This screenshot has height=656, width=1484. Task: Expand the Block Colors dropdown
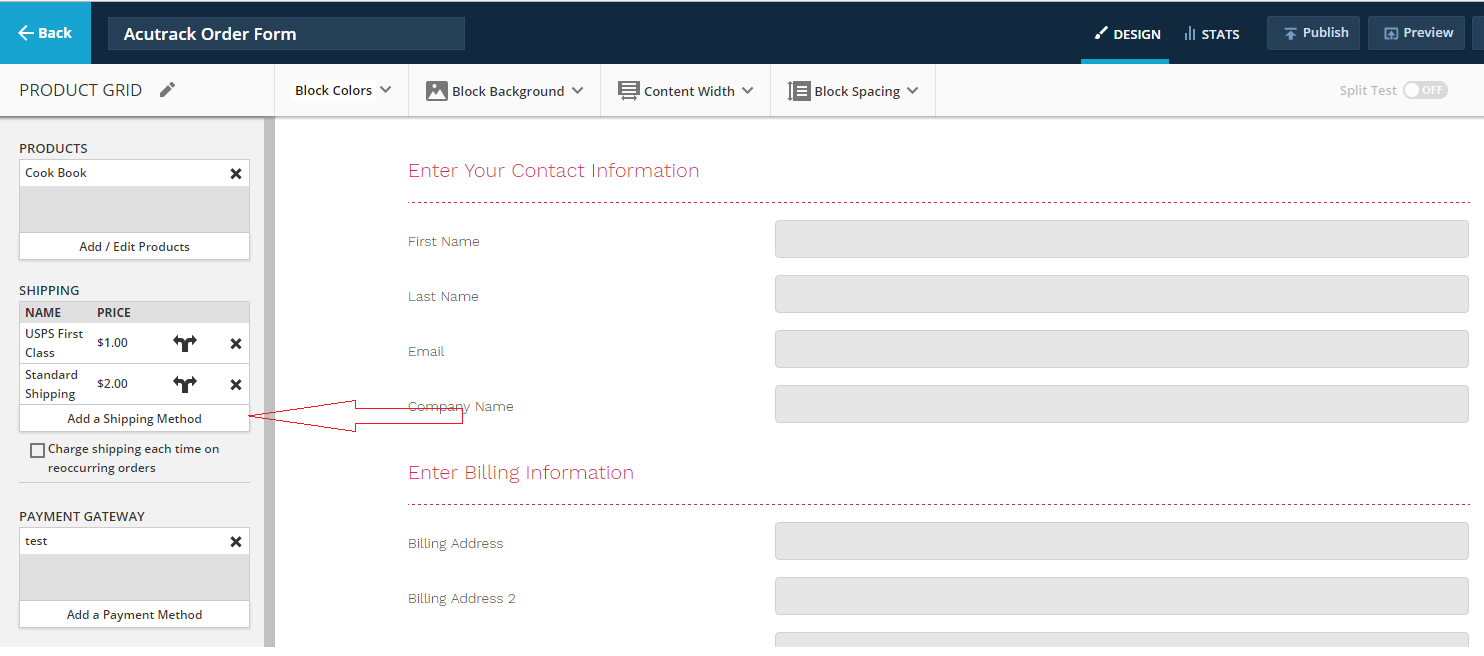click(342, 90)
